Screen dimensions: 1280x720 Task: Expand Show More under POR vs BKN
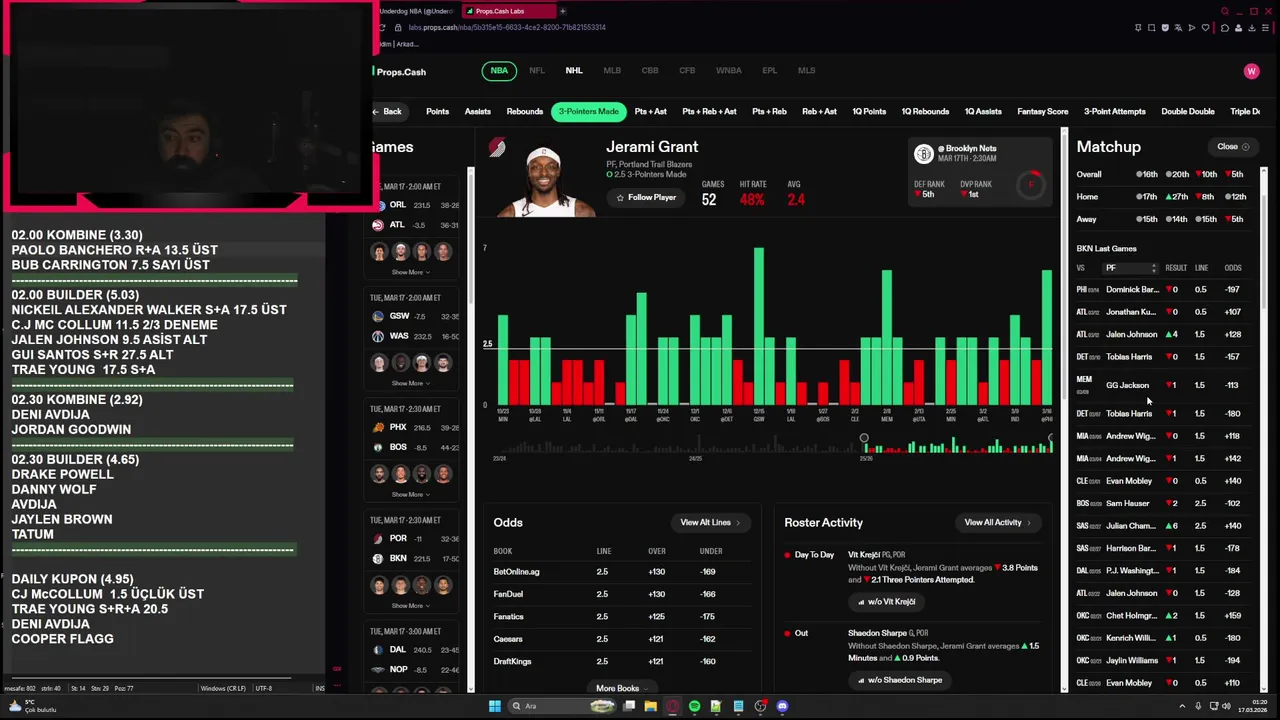(410, 605)
